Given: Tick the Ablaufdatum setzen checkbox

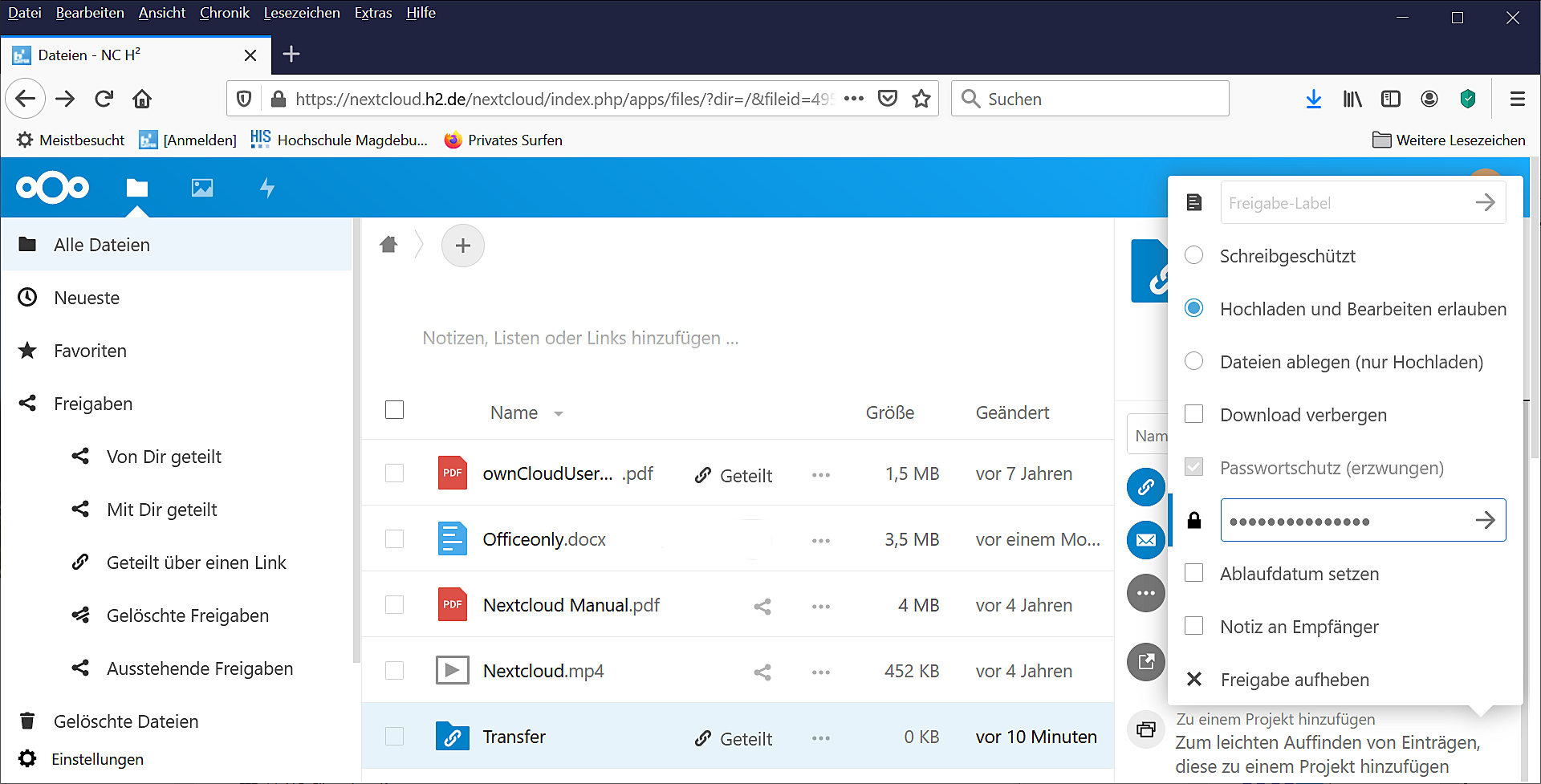Looking at the screenshot, I should pos(1194,573).
